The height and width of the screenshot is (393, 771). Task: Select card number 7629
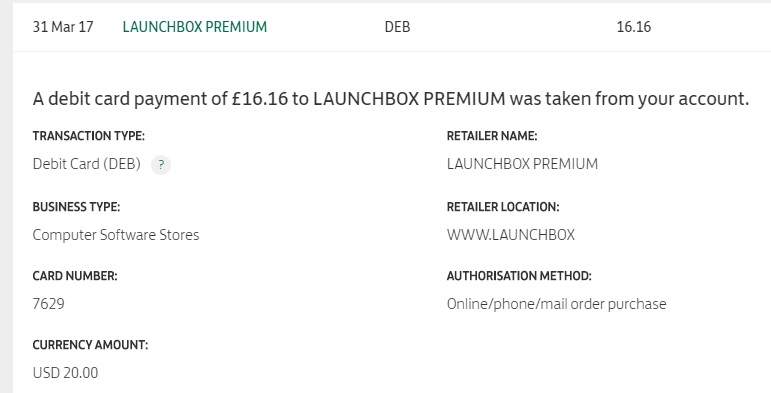pyautogui.click(x=48, y=303)
